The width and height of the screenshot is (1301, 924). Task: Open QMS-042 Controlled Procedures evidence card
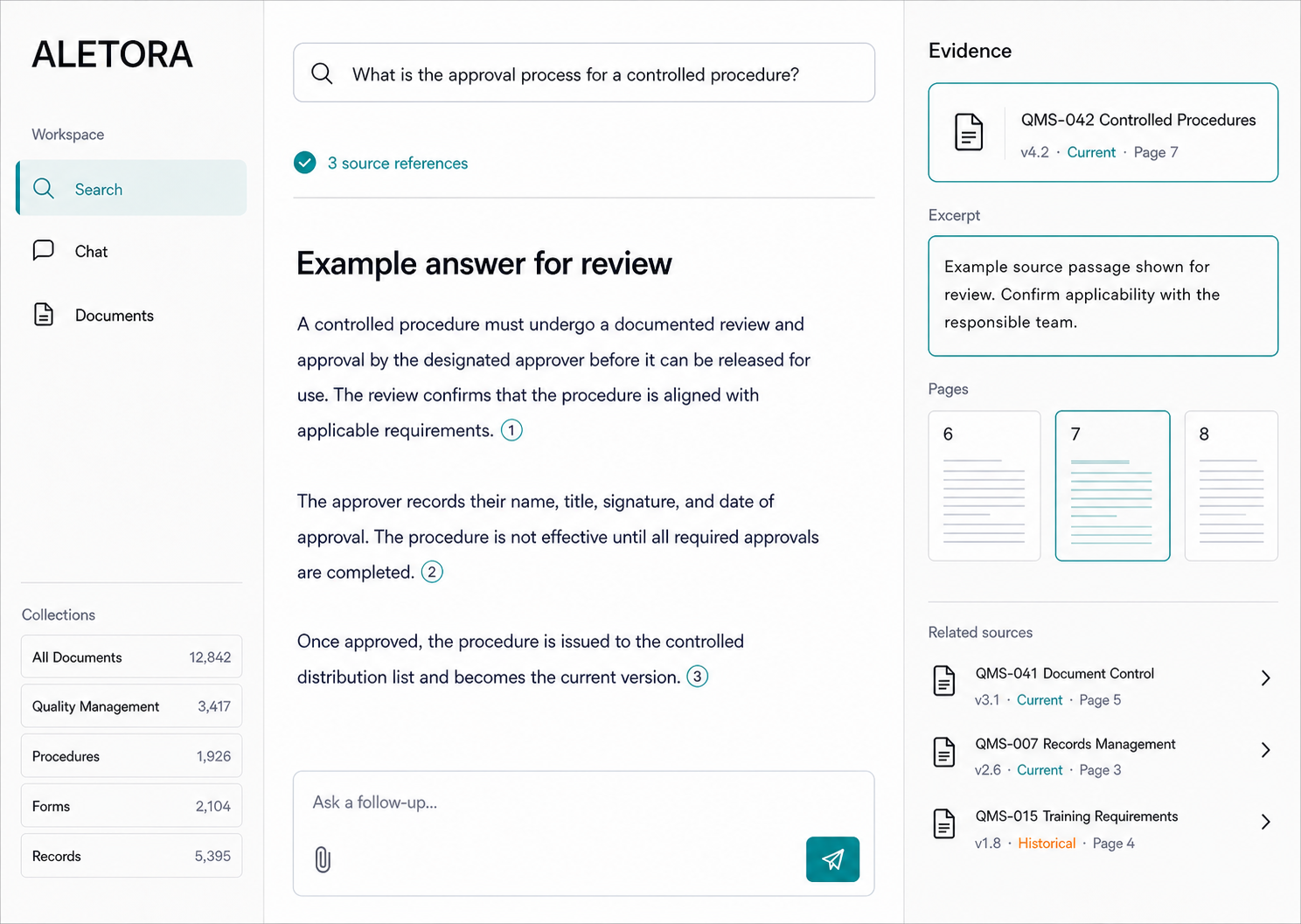click(x=1103, y=133)
